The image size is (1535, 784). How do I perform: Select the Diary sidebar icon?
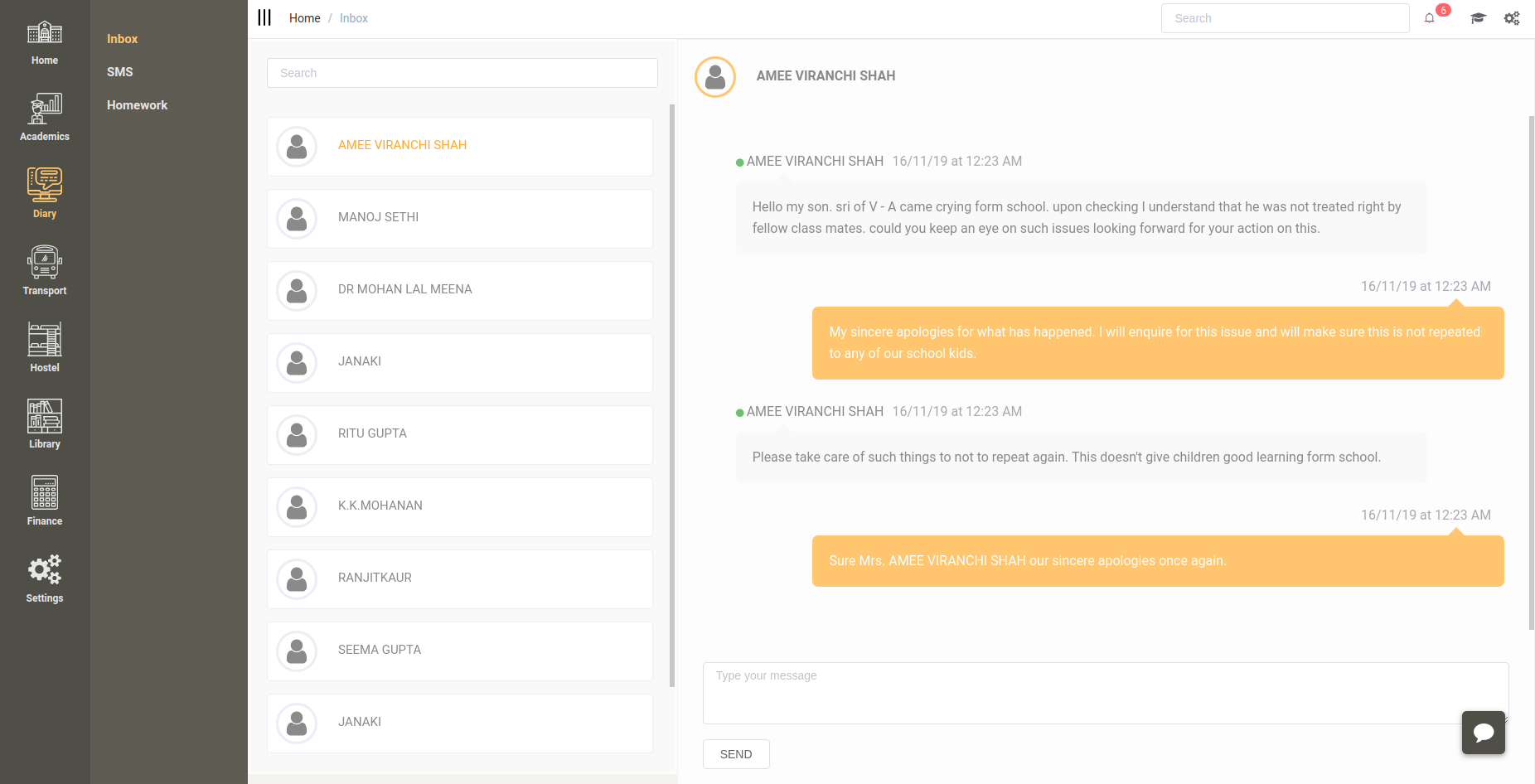(x=45, y=185)
